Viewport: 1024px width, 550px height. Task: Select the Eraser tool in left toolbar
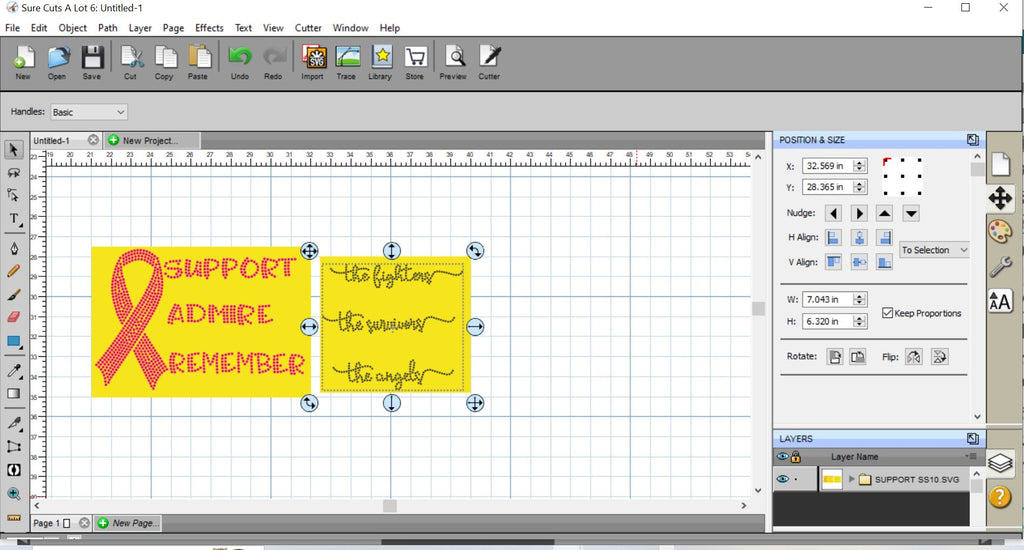pyautogui.click(x=14, y=316)
